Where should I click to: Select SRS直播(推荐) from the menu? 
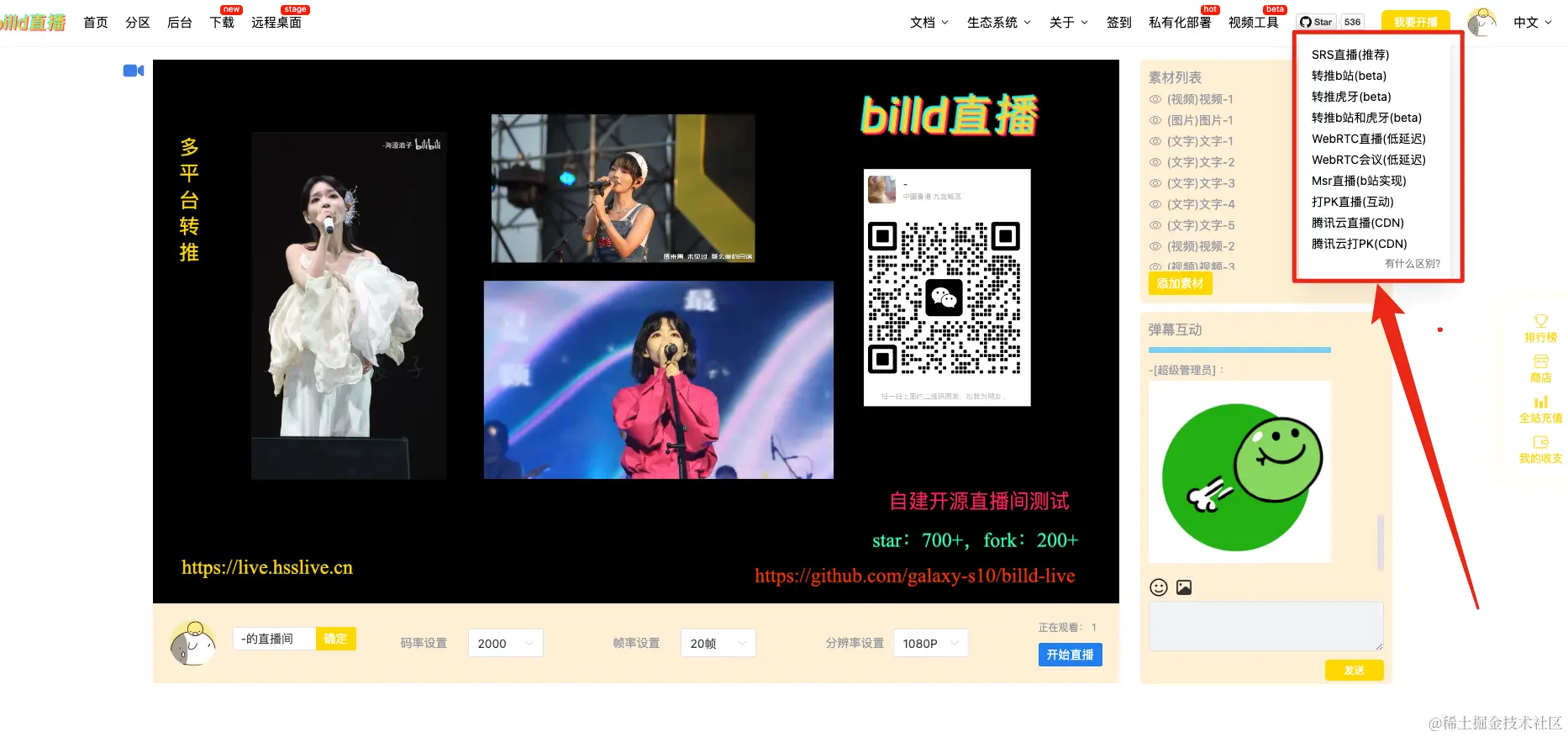coord(1350,55)
